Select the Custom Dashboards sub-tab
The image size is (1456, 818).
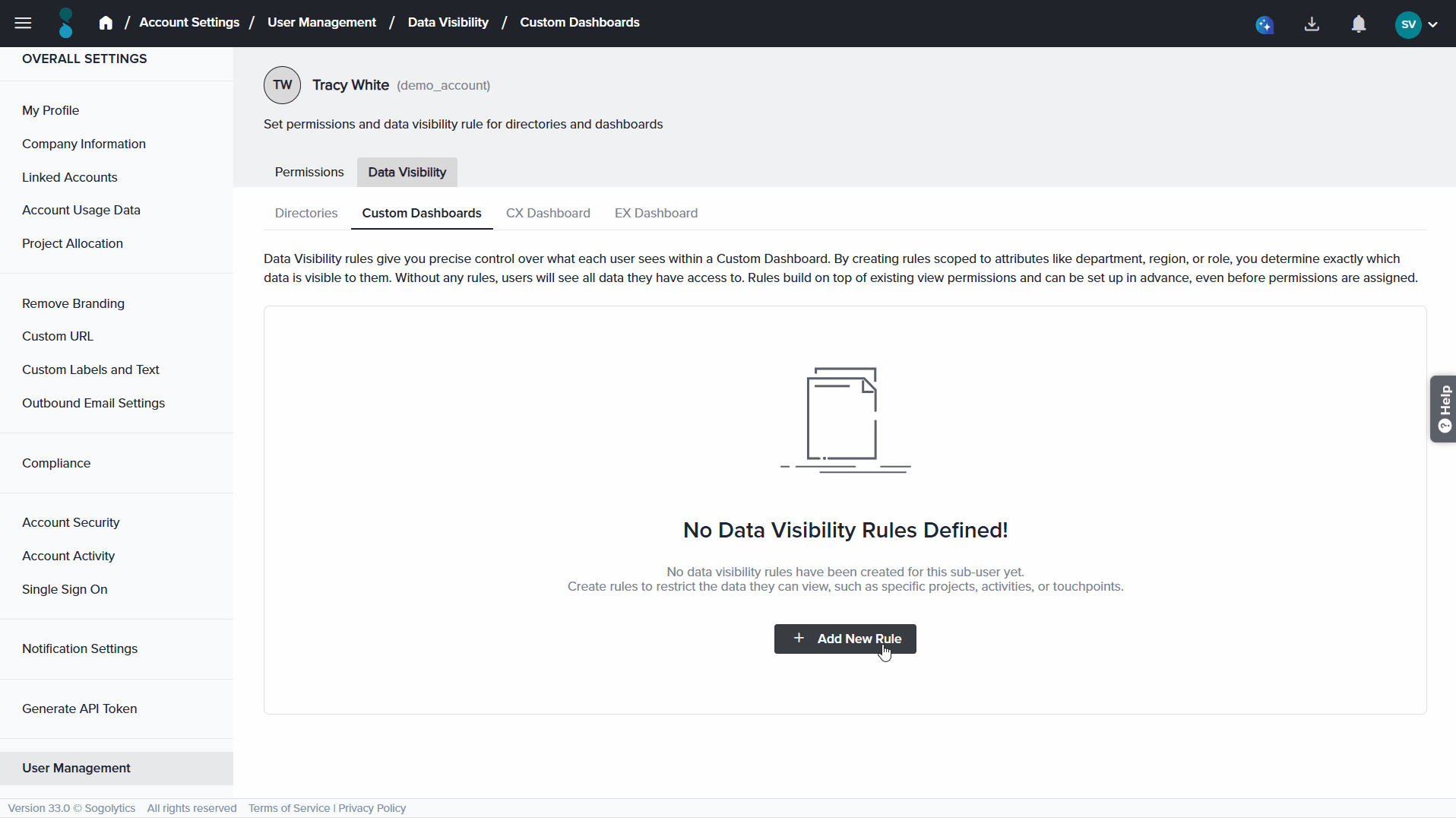click(422, 214)
